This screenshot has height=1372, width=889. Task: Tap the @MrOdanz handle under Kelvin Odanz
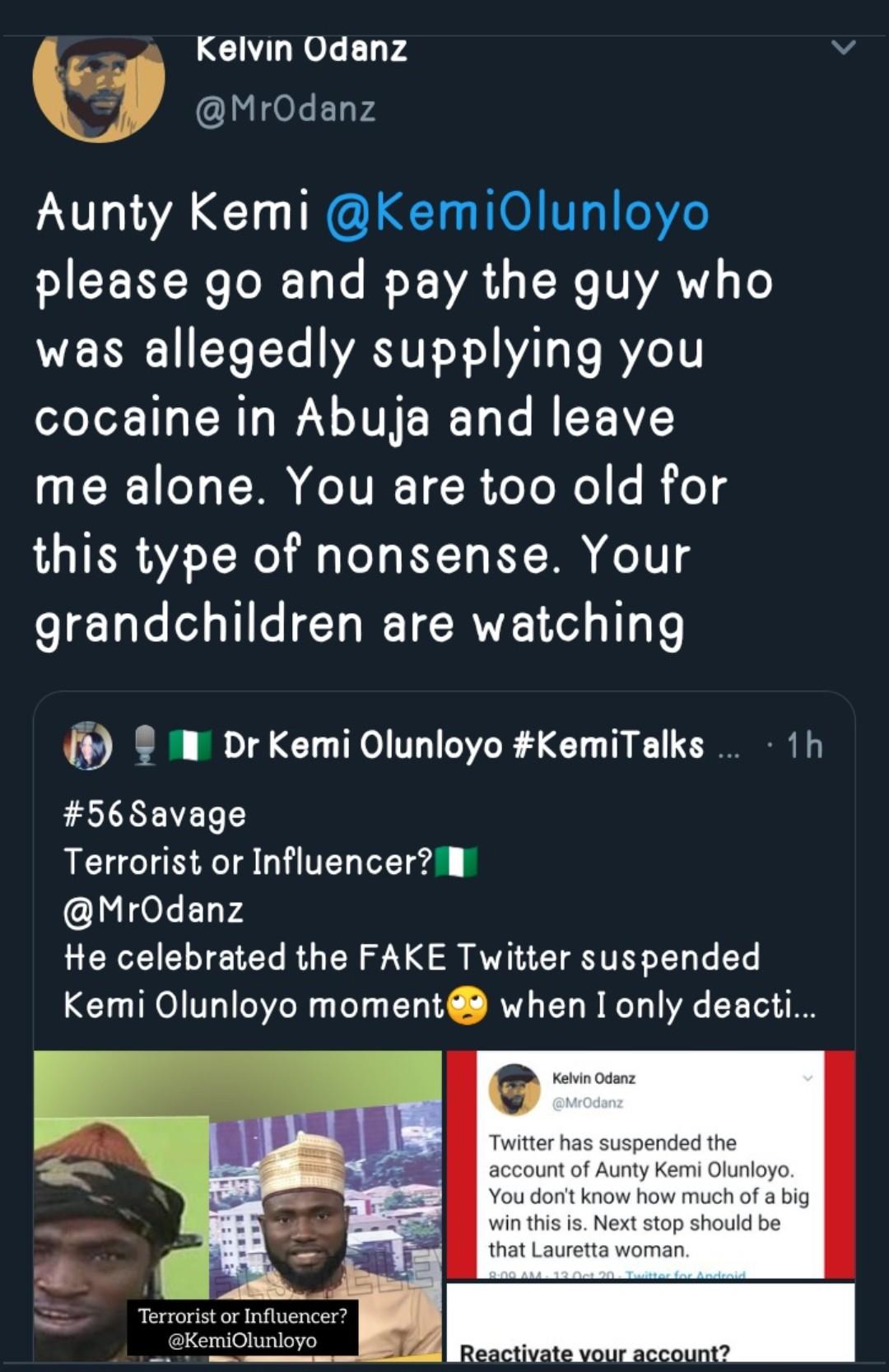pos(286,109)
